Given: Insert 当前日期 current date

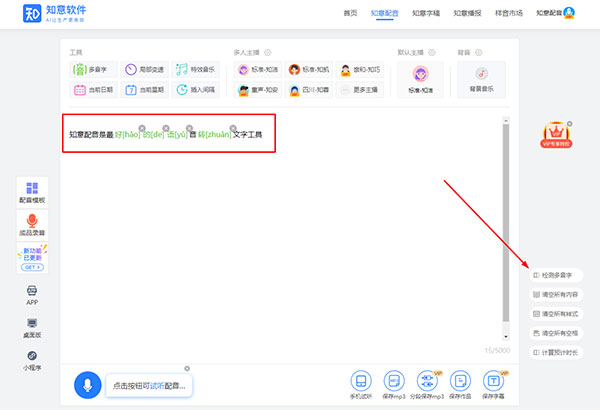Looking at the screenshot, I should coord(93,90).
